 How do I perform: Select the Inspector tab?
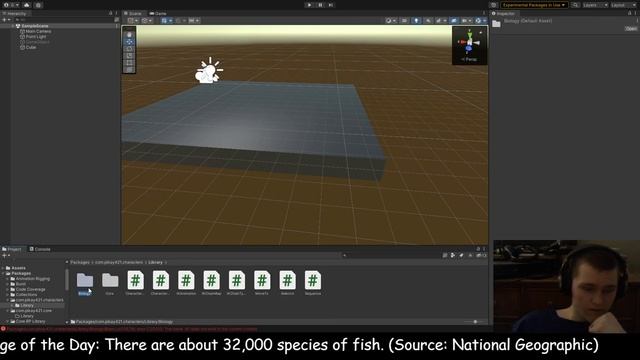(504, 13)
